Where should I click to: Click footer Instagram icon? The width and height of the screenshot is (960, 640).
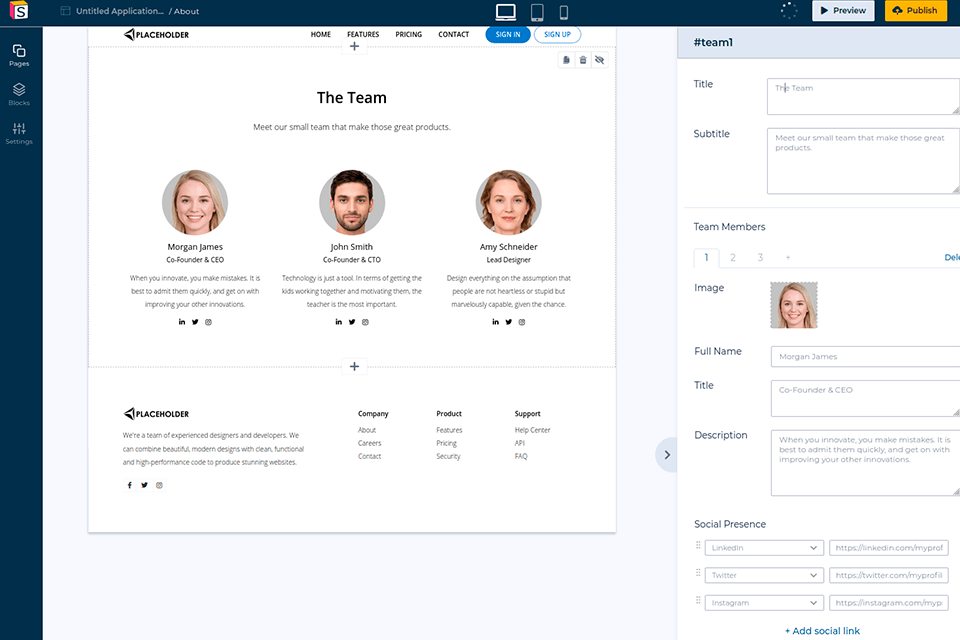coord(159,485)
